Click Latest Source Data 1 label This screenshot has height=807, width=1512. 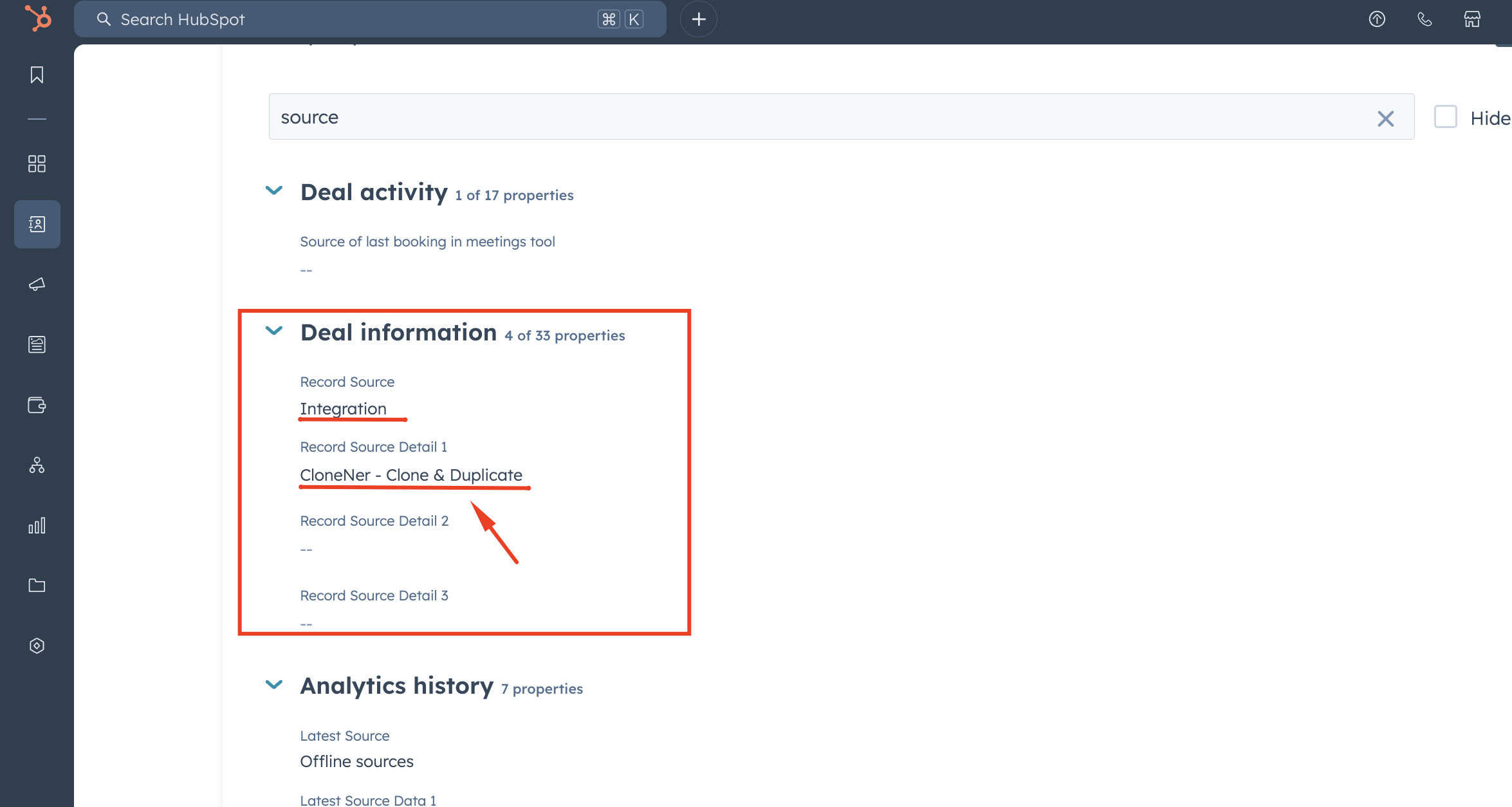tap(368, 800)
